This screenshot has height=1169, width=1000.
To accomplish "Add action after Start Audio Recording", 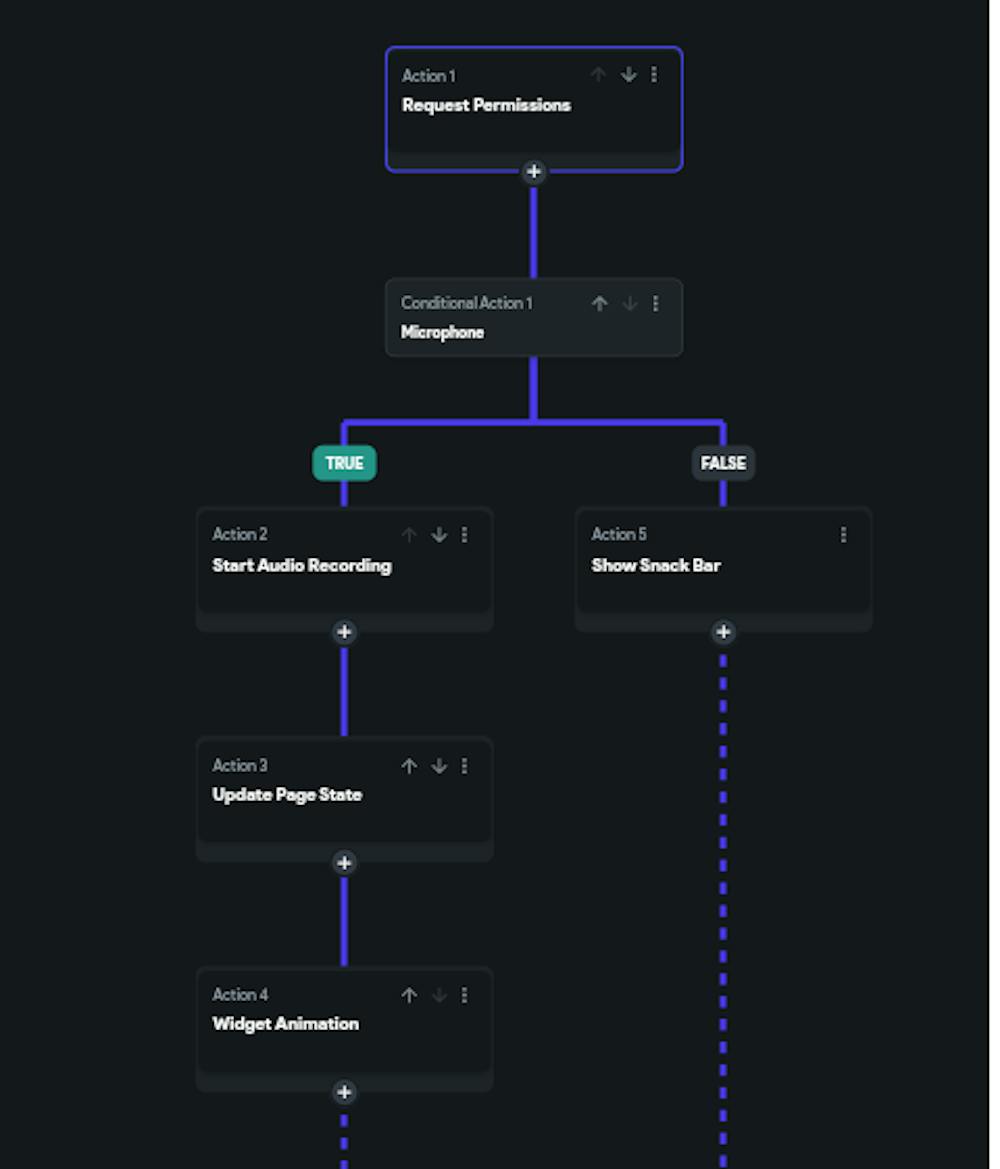I will pyautogui.click(x=344, y=632).
